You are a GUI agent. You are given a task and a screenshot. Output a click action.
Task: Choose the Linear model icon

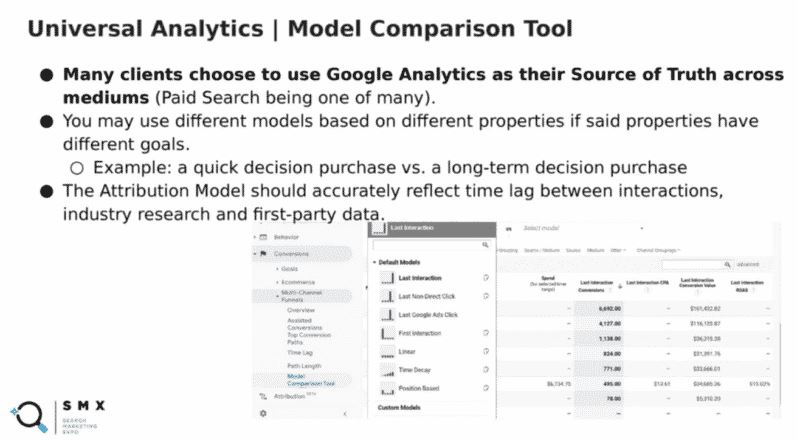point(387,351)
